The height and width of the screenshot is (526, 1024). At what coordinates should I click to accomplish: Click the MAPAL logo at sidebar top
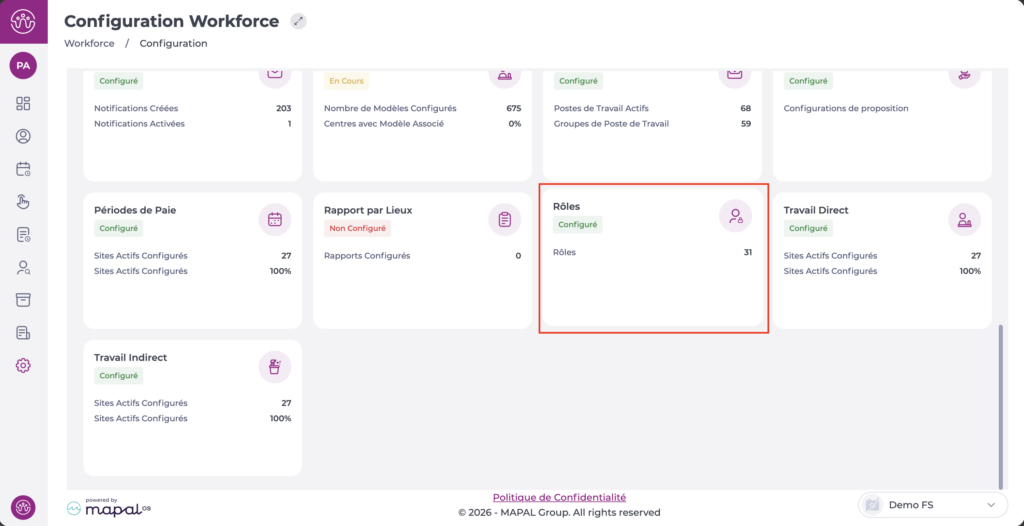(23, 21)
